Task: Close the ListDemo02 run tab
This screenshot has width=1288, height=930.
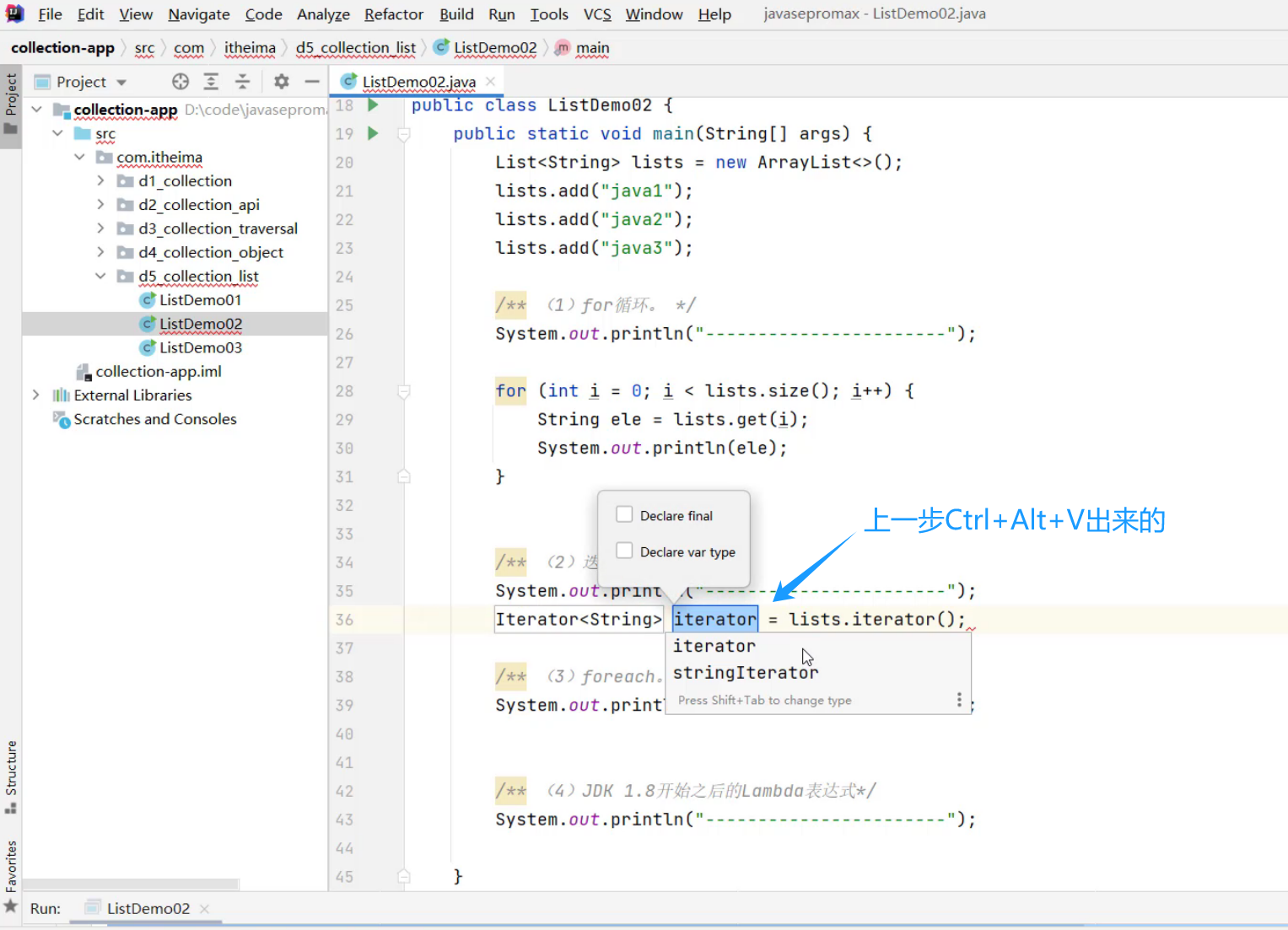Action: (x=204, y=909)
